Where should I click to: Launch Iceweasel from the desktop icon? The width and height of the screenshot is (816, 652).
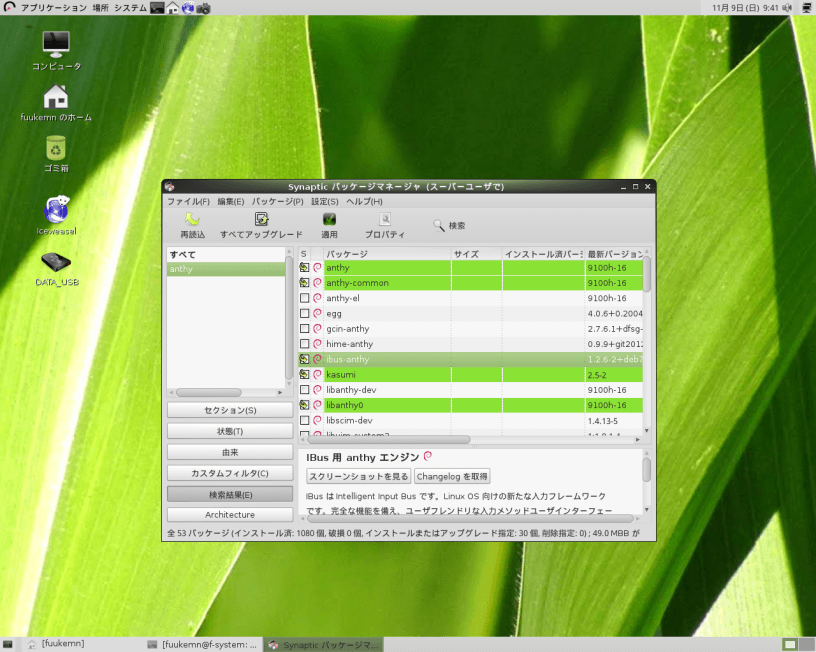tap(57, 209)
